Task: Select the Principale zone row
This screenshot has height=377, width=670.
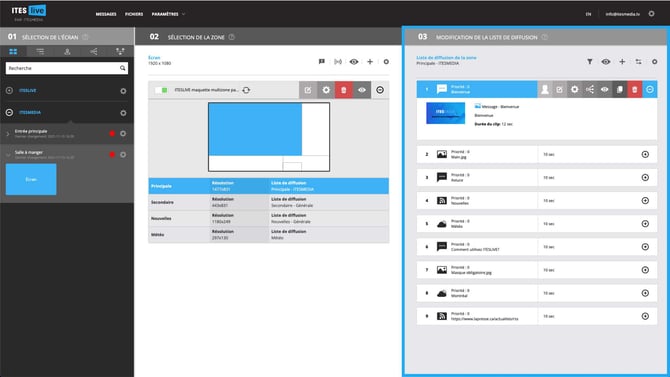Action: (268, 186)
